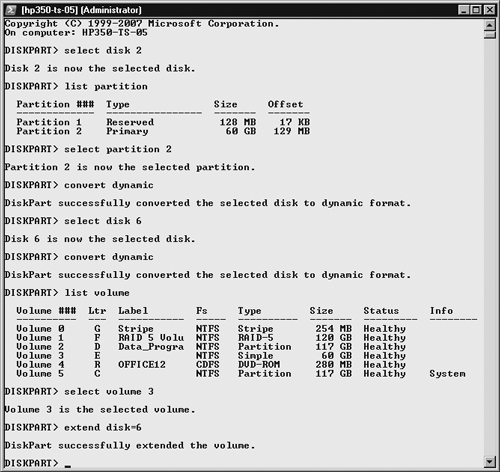The width and height of the screenshot is (500, 472).
Task: Click the 'System' info entry
Action: coord(447,374)
